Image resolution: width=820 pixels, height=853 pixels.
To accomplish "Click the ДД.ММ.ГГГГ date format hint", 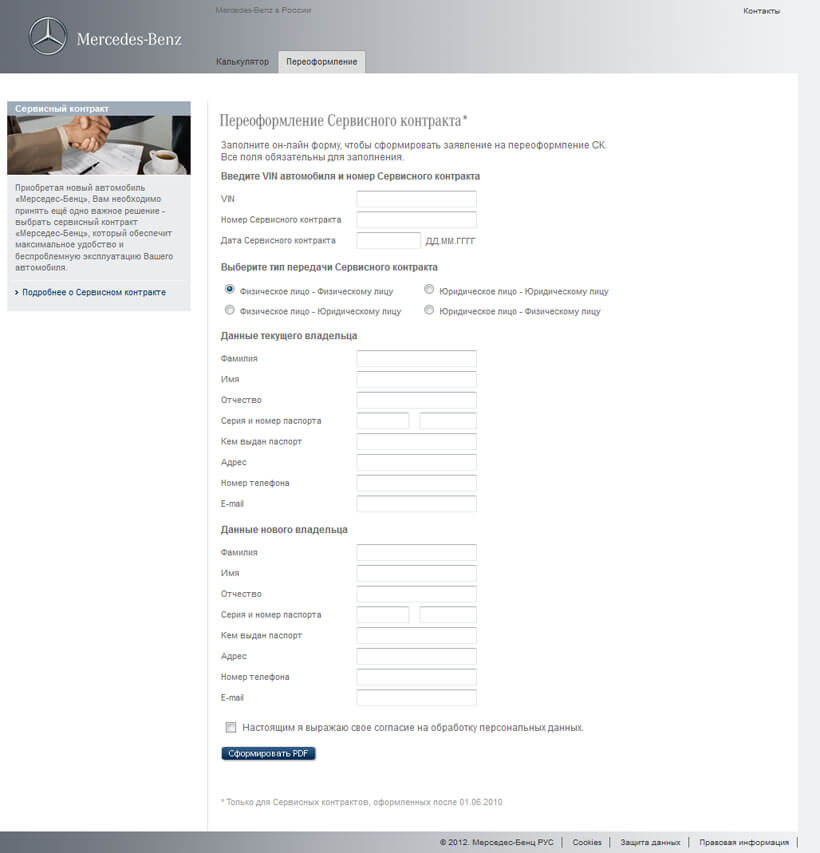I will coord(451,241).
